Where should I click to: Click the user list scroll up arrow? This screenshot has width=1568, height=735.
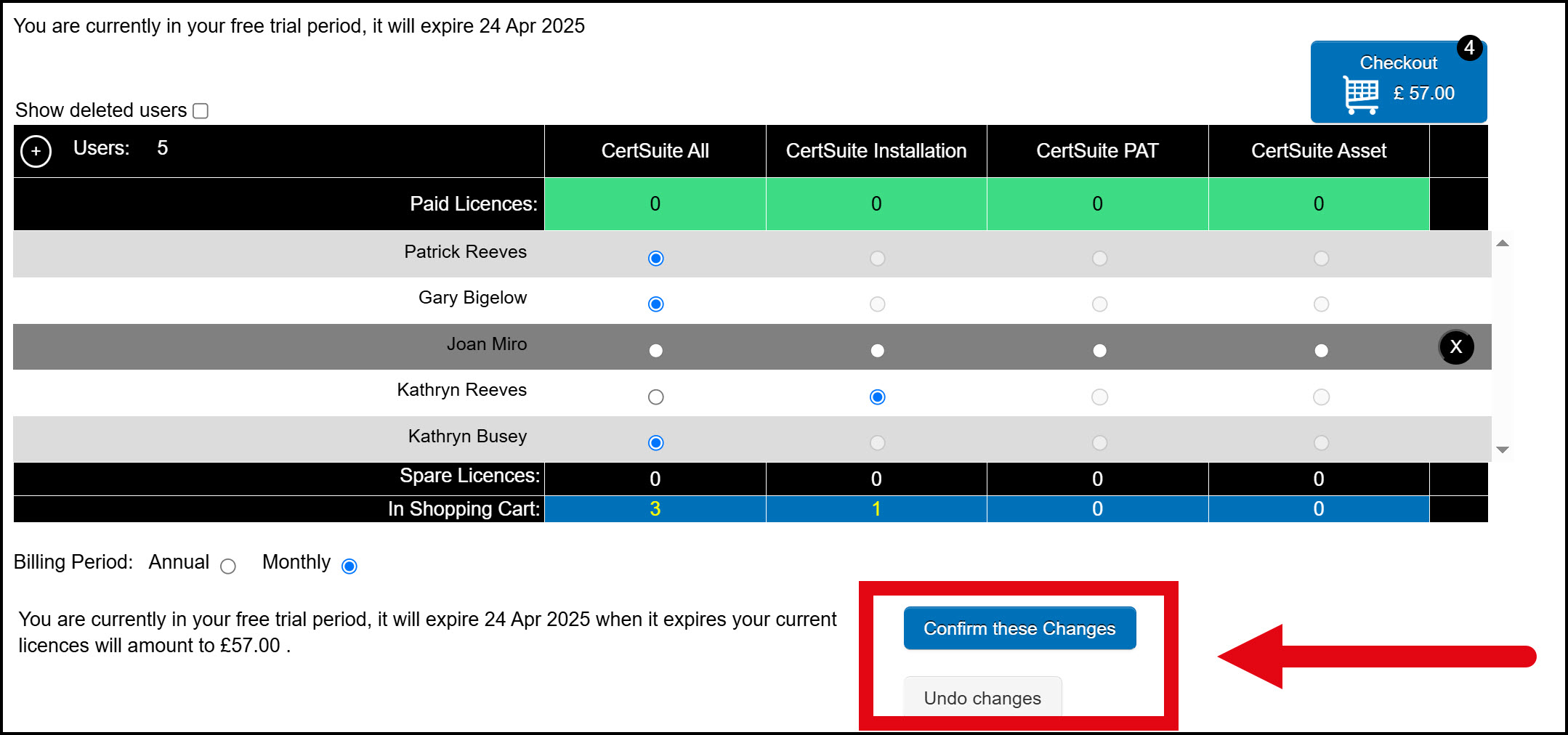point(1503,243)
